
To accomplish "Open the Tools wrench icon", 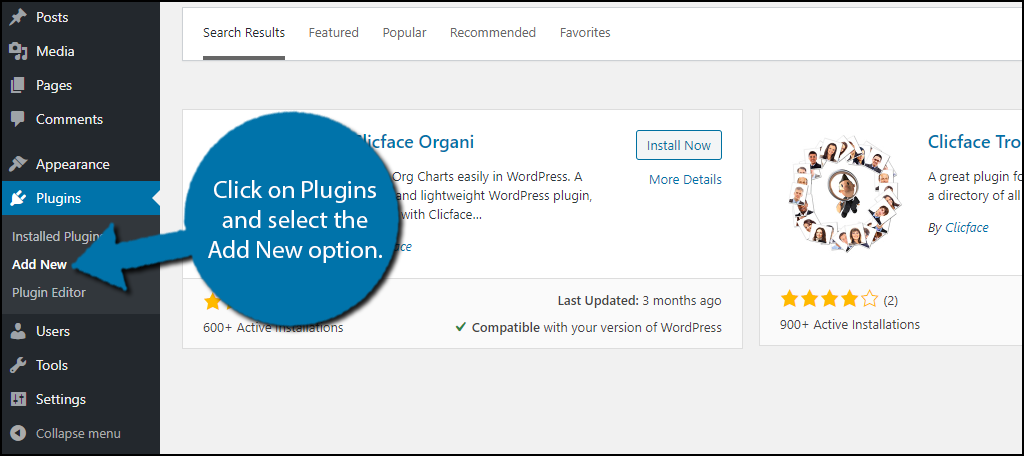I will point(18,365).
